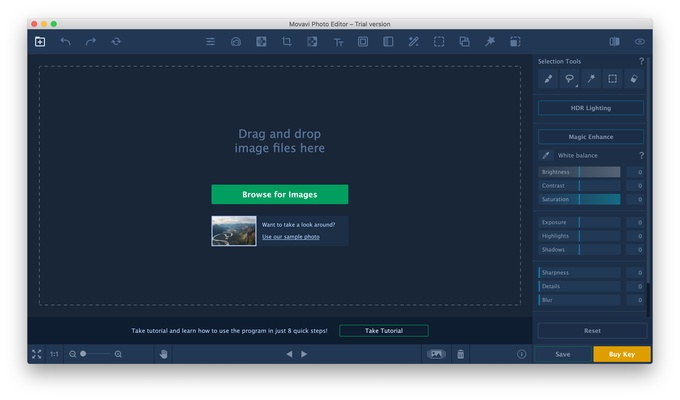Select the Magic Wand selection tool
Viewport: 680px width, 400px height.
tap(591, 79)
